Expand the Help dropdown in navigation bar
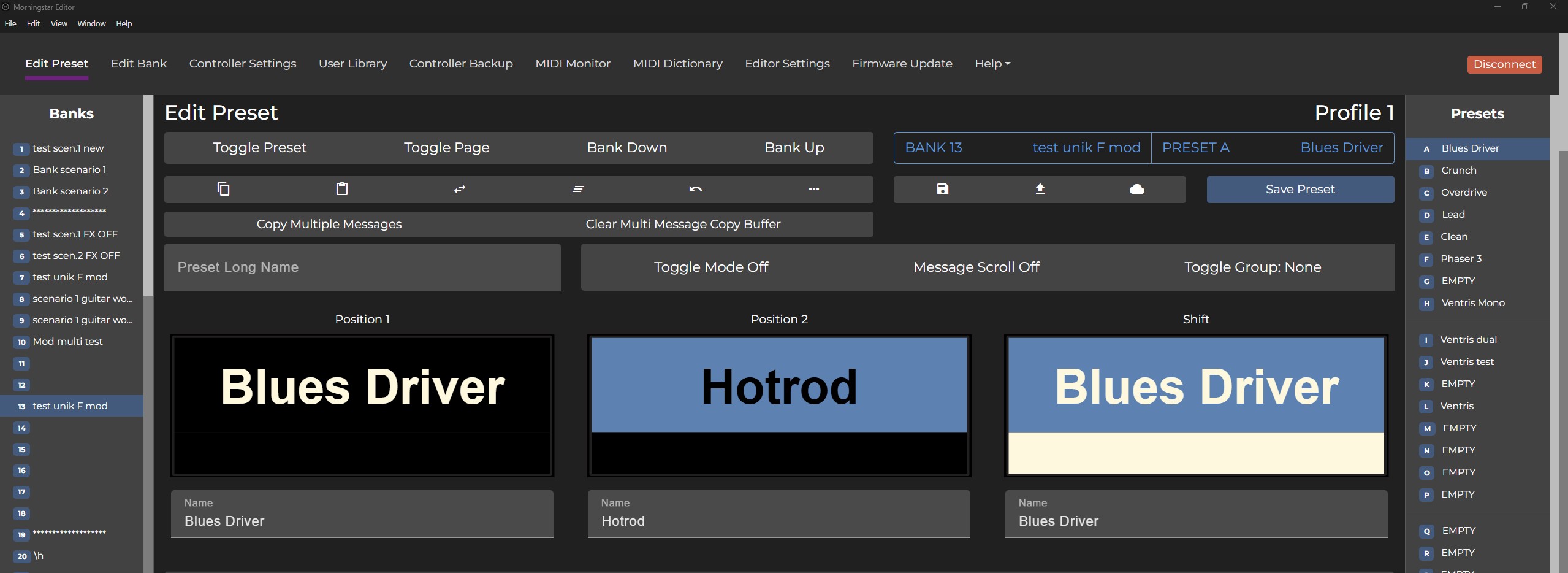 pos(992,64)
